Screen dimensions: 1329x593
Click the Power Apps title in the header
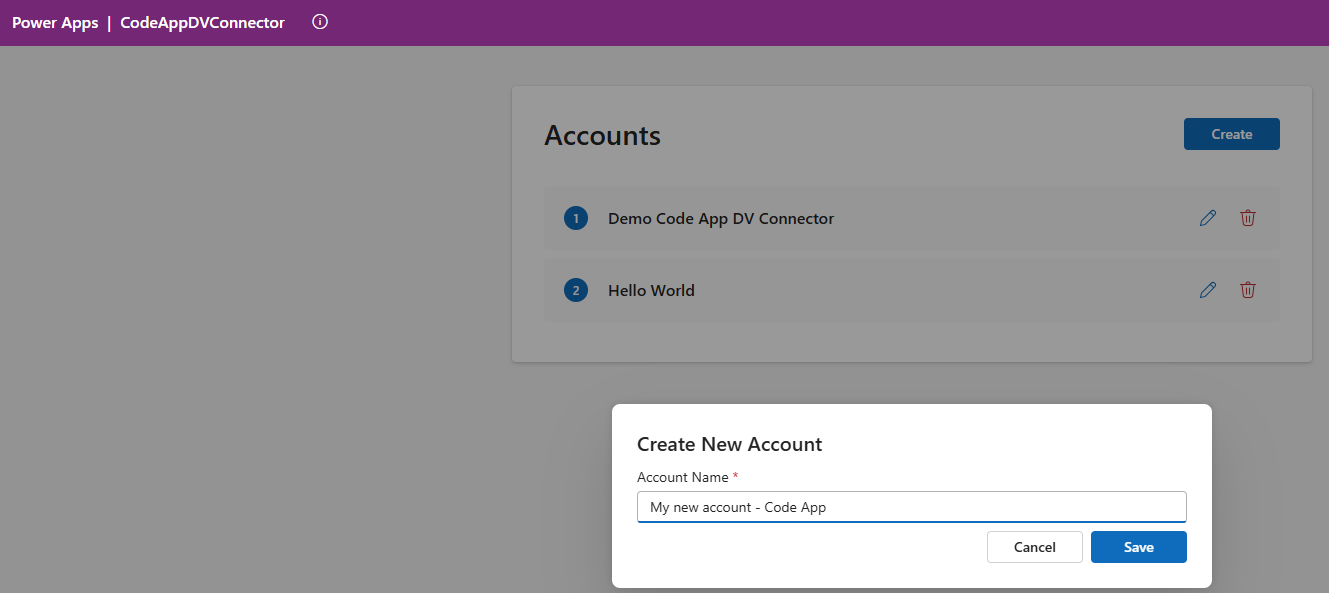[55, 22]
